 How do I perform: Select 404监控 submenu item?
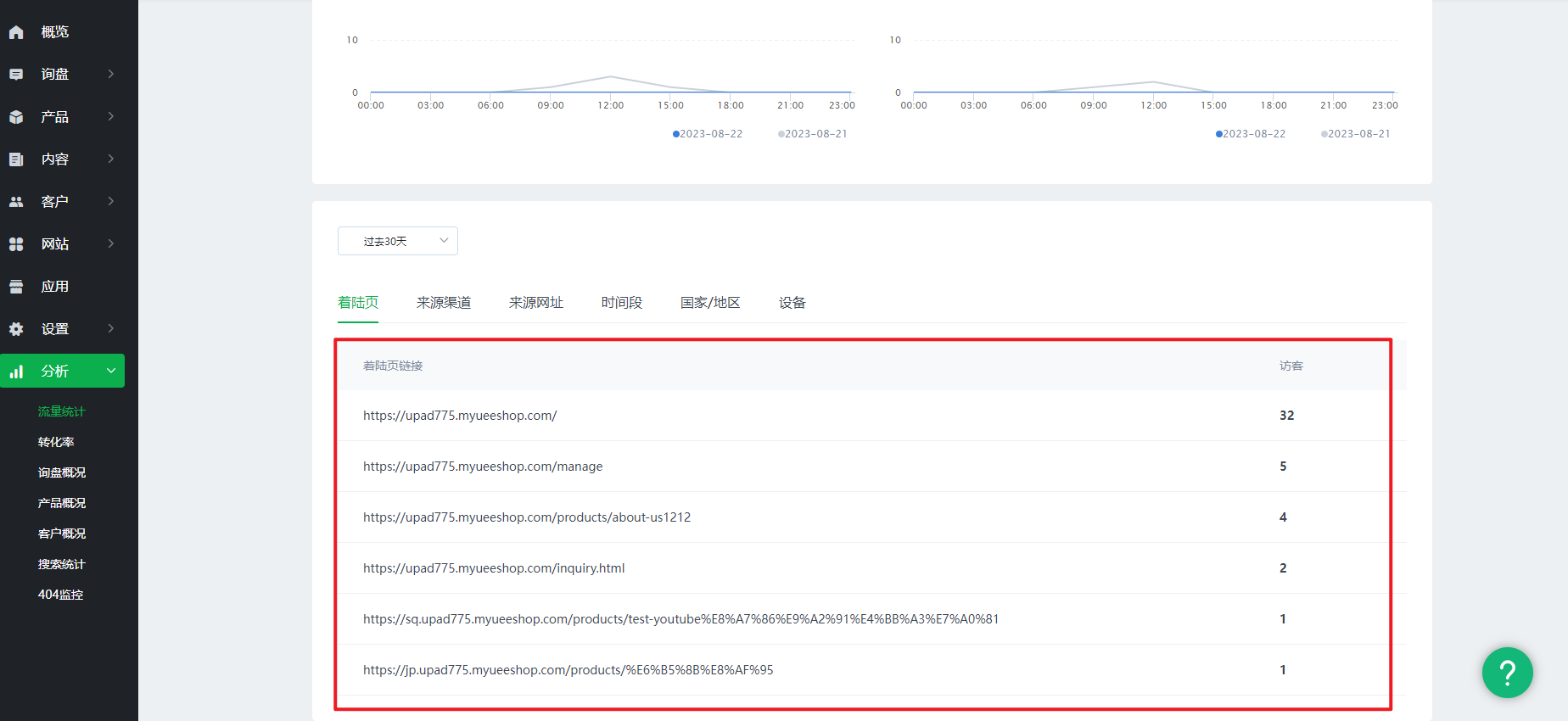pyautogui.click(x=60, y=595)
